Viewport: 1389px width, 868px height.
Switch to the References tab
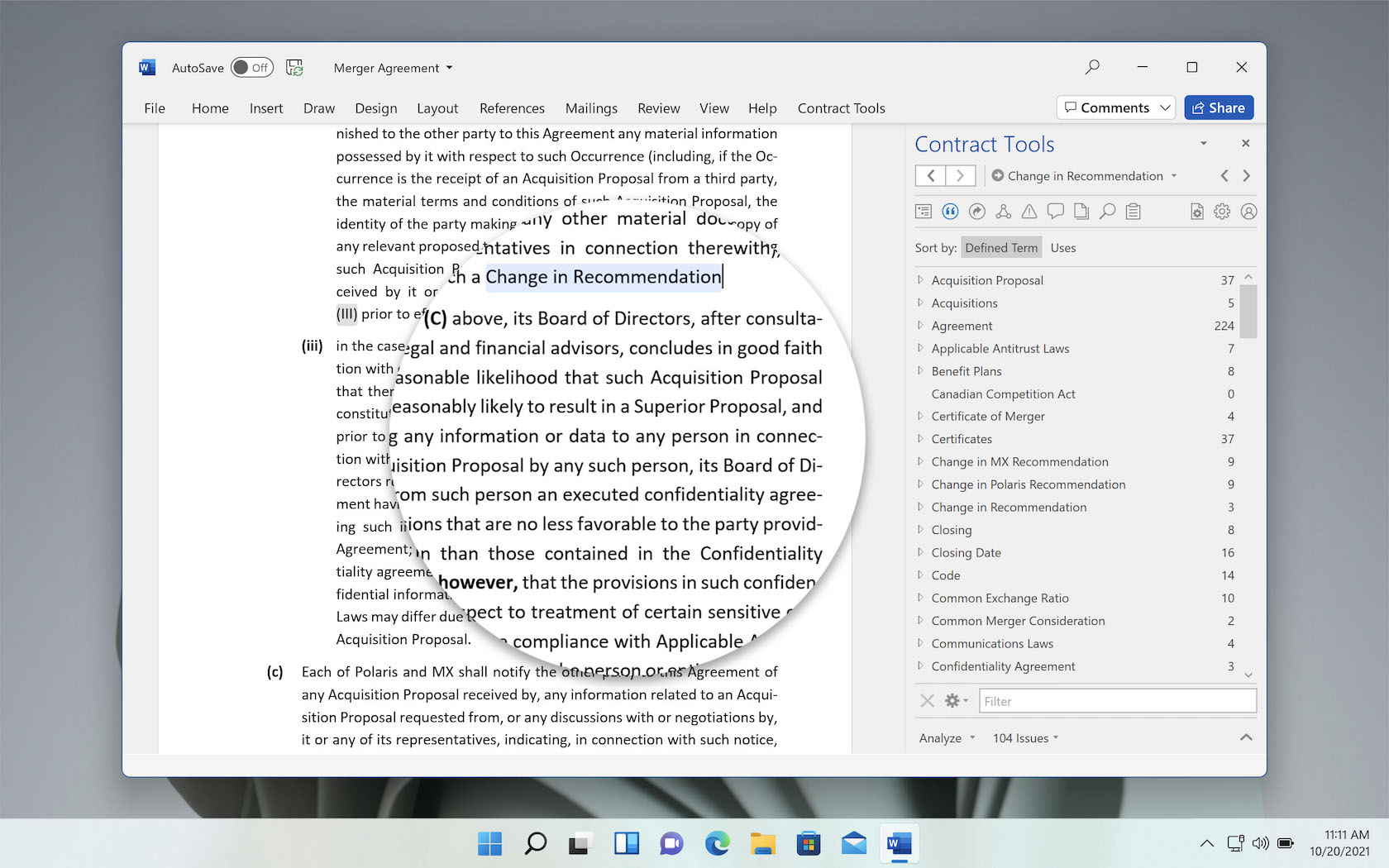(x=512, y=108)
